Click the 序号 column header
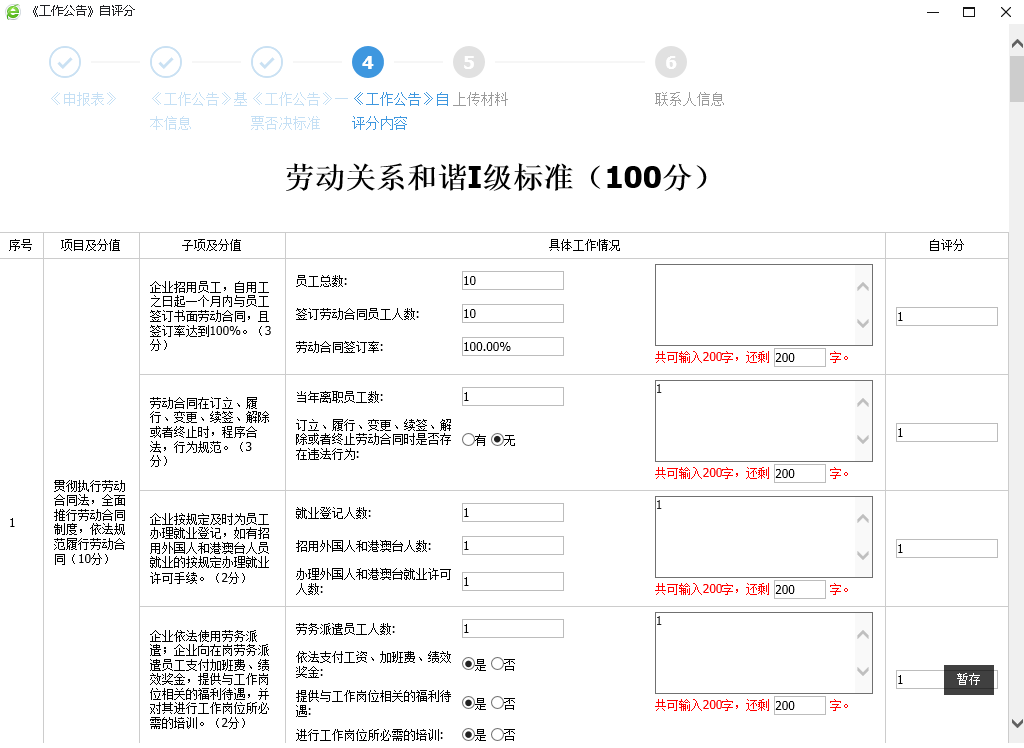The height and width of the screenshot is (748, 1024). [21, 246]
